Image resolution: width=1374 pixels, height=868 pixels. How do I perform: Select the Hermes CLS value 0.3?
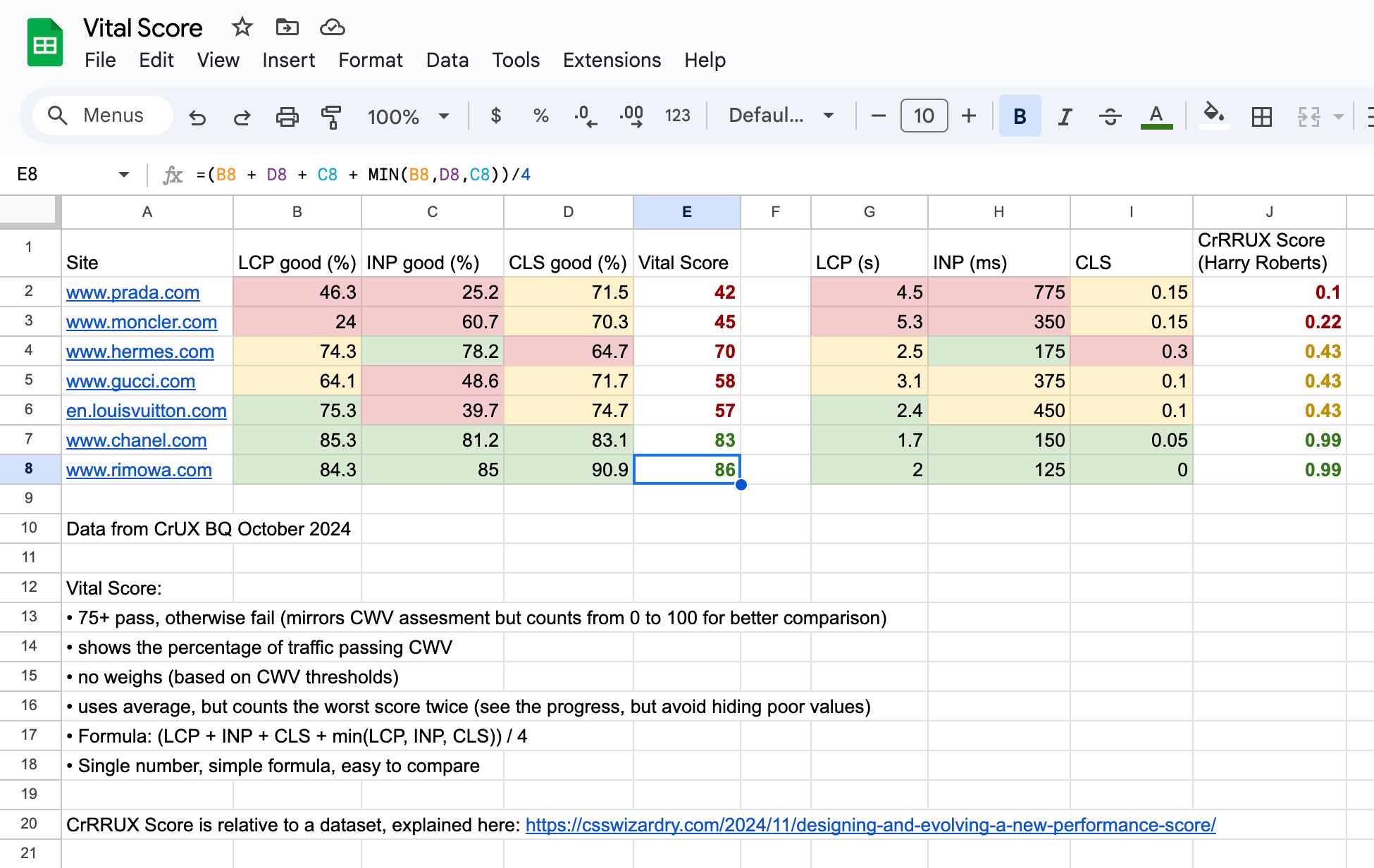(x=1132, y=351)
